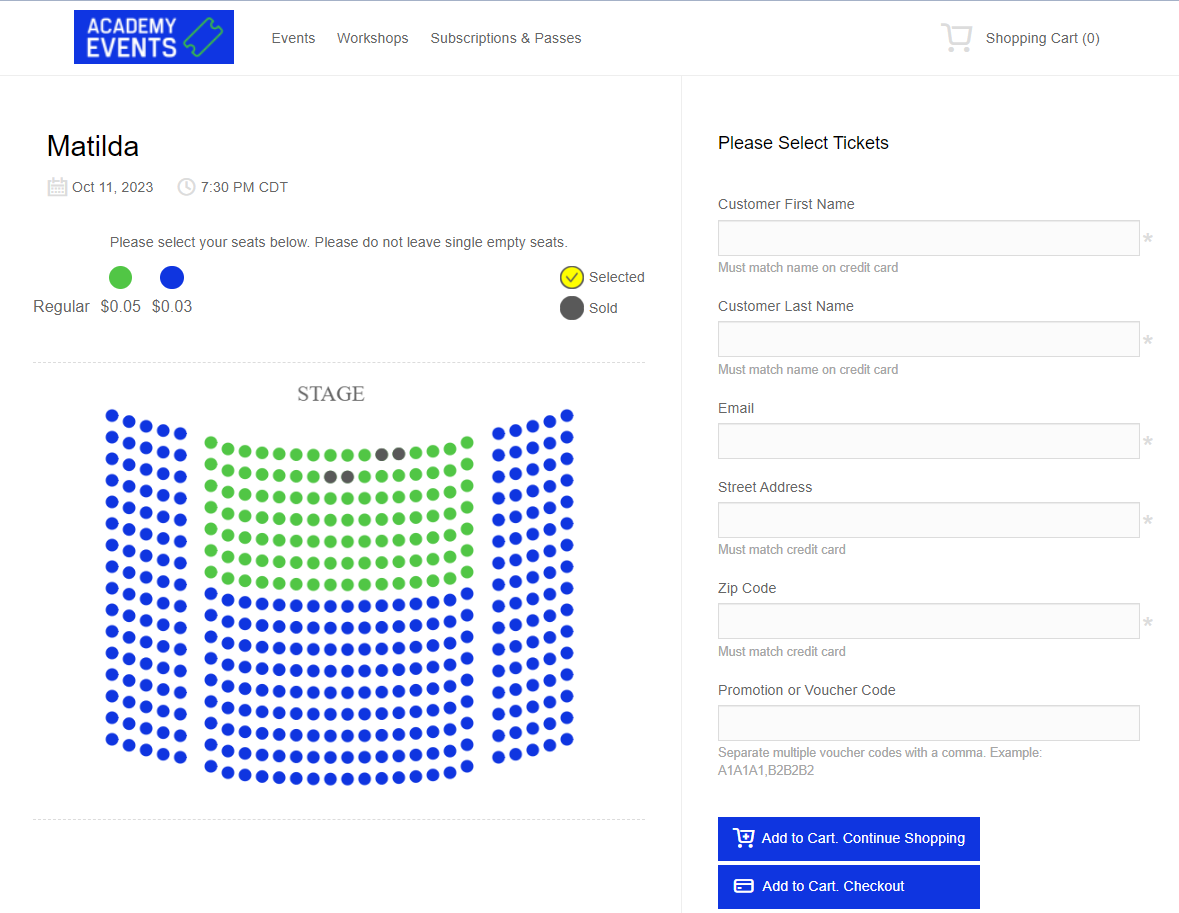1179x913 pixels.
Task: Click the Academy Events logo
Action: click(x=153, y=36)
